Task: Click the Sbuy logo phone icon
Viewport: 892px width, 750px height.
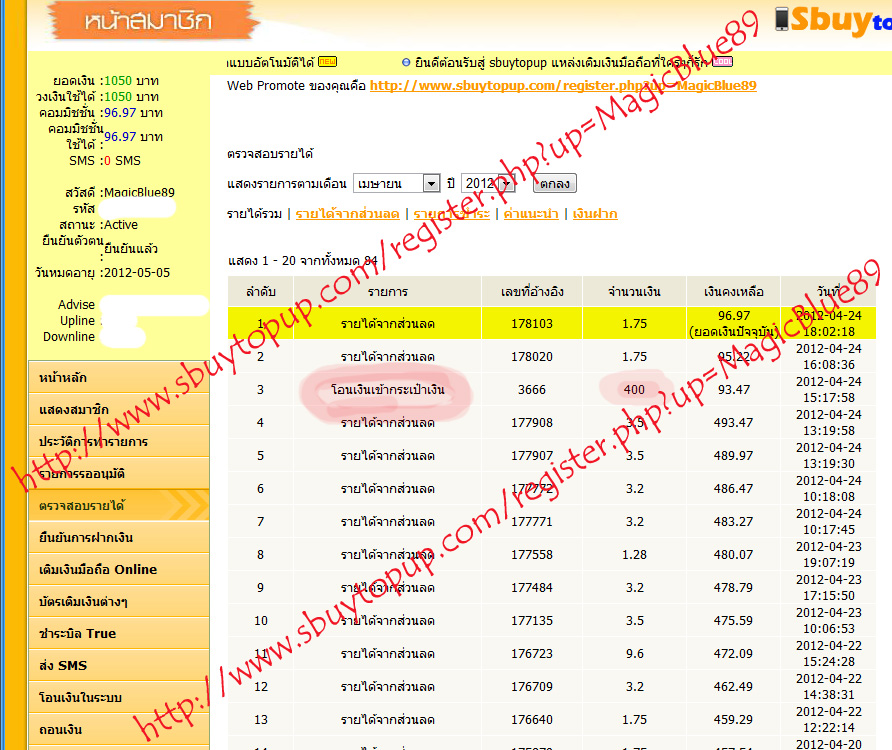Action: coord(782,19)
